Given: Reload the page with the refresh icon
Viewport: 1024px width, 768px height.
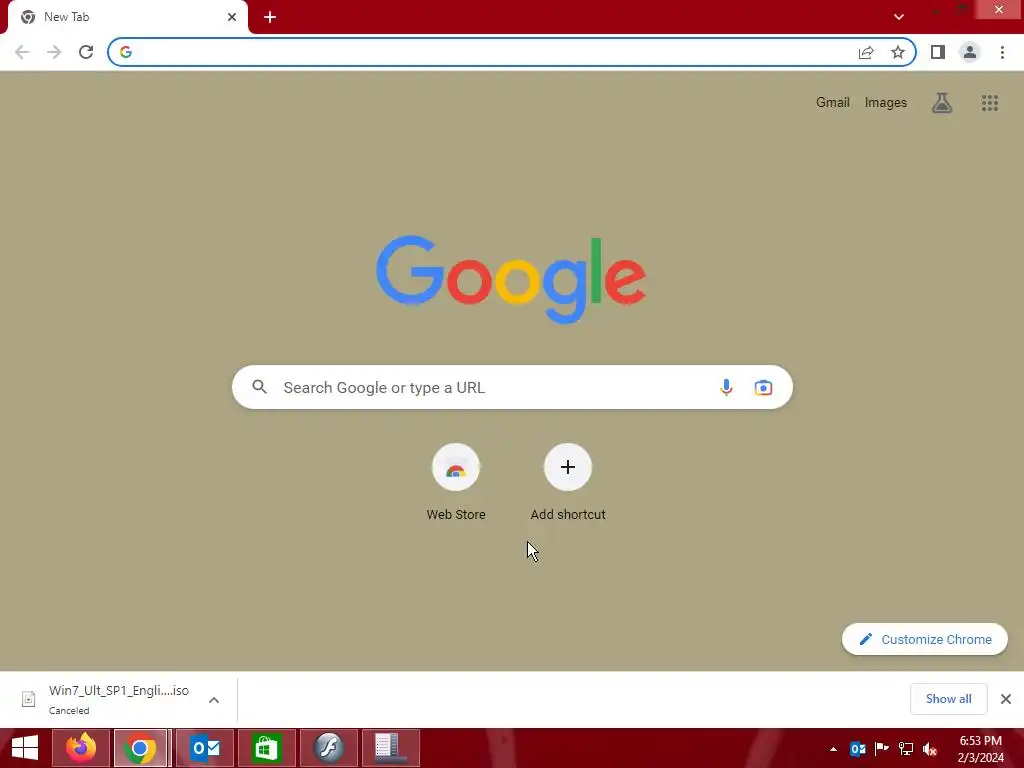Looking at the screenshot, I should (x=86, y=52).
